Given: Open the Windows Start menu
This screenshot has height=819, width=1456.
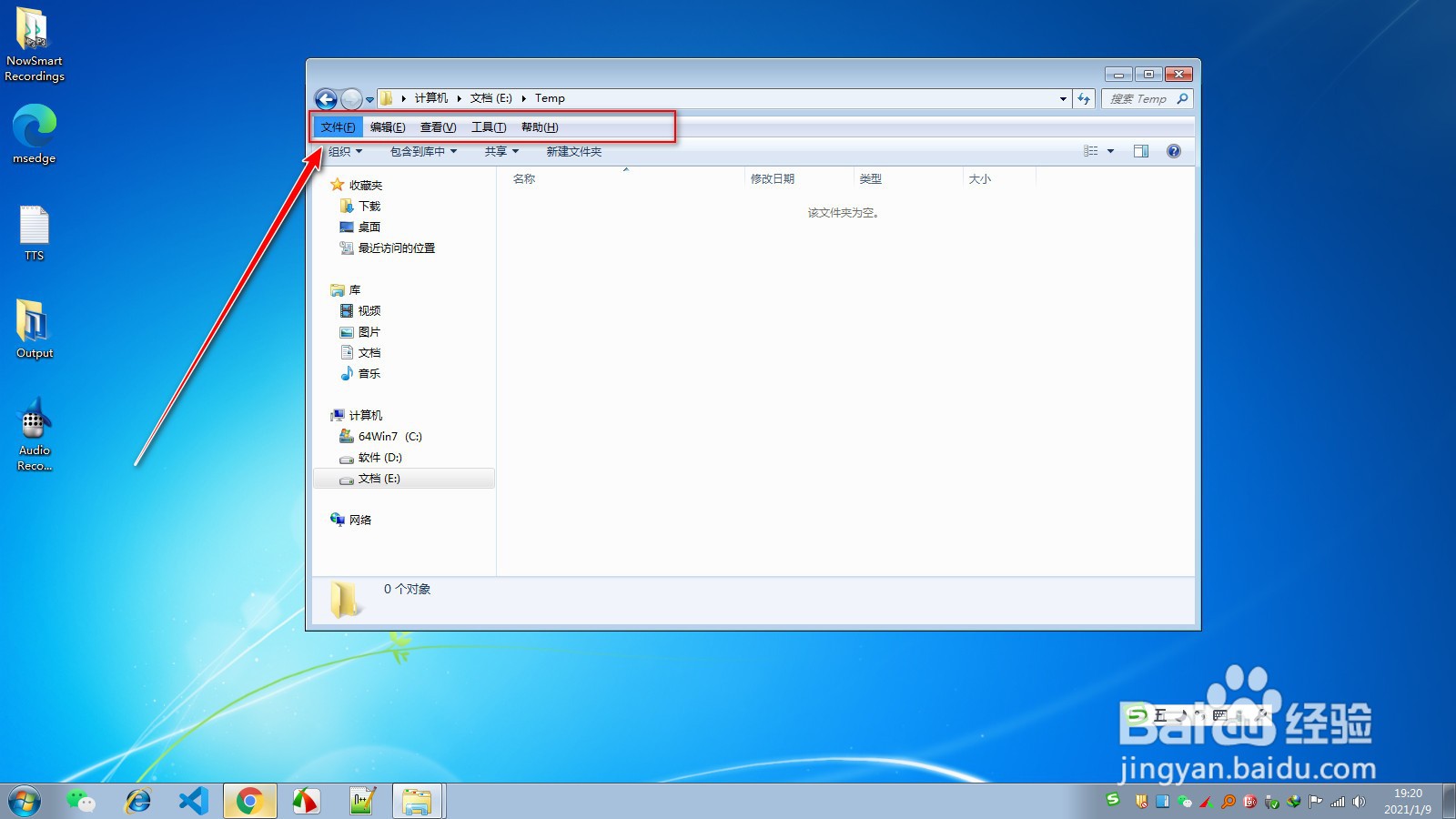Looking at the screenshot, I should (x=25, y=802).
